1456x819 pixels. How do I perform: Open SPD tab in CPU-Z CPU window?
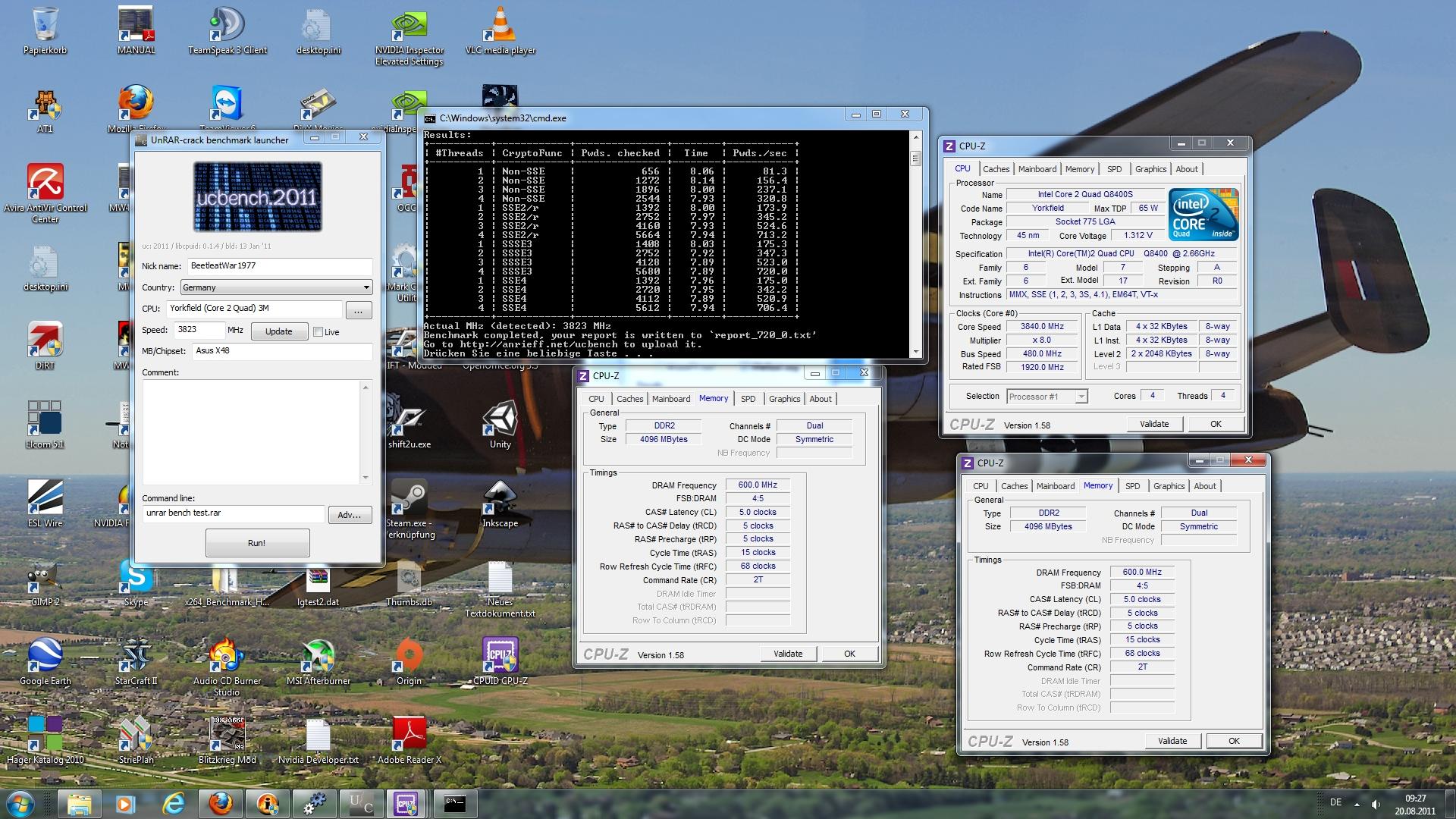tap(1114, 169)
